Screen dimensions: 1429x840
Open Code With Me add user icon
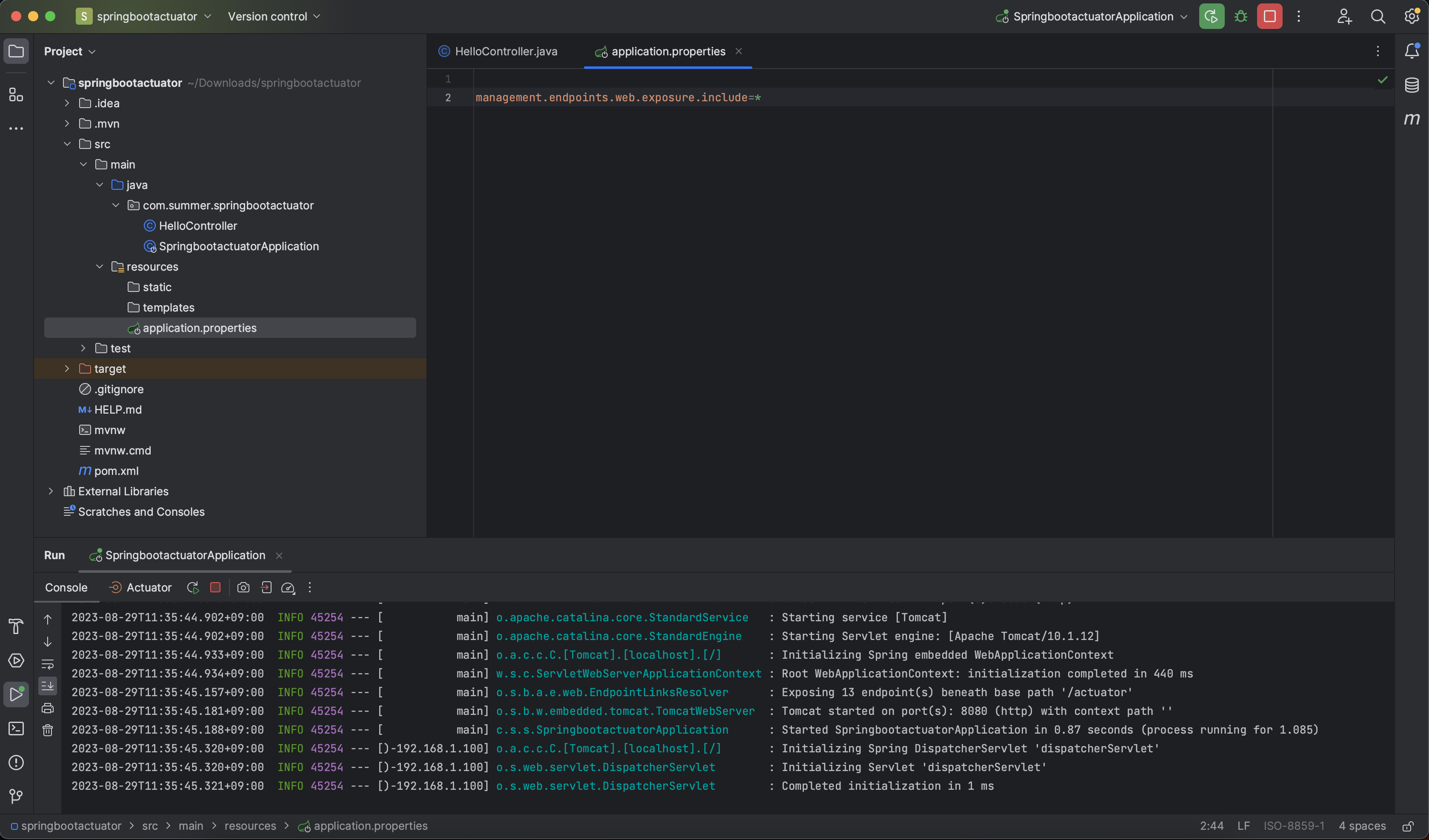point(1344,17)
